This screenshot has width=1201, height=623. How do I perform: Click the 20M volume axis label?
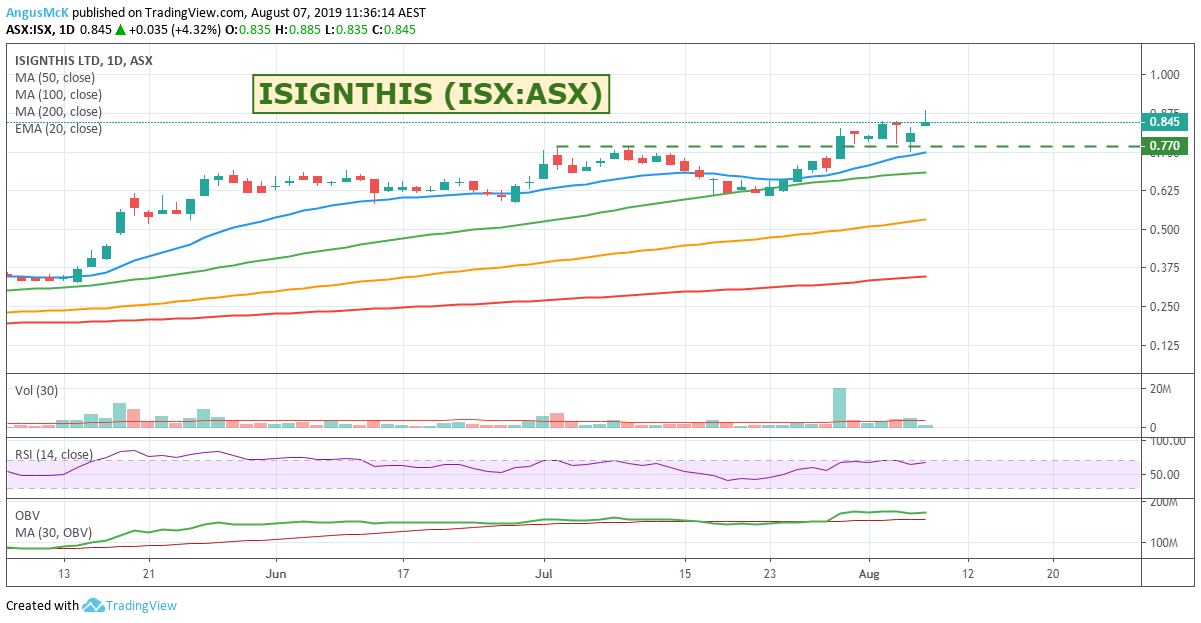pos(1160,388)
